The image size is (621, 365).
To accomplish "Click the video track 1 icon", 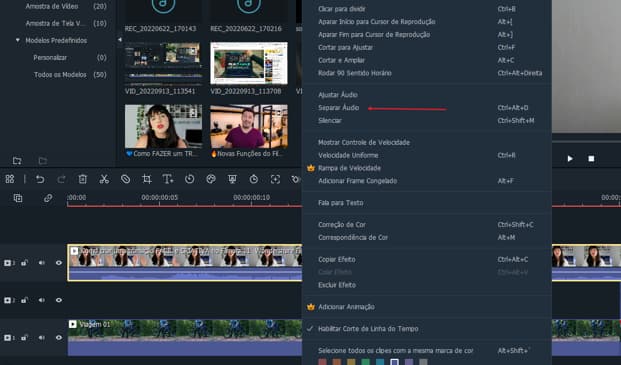I will point(8,338).
